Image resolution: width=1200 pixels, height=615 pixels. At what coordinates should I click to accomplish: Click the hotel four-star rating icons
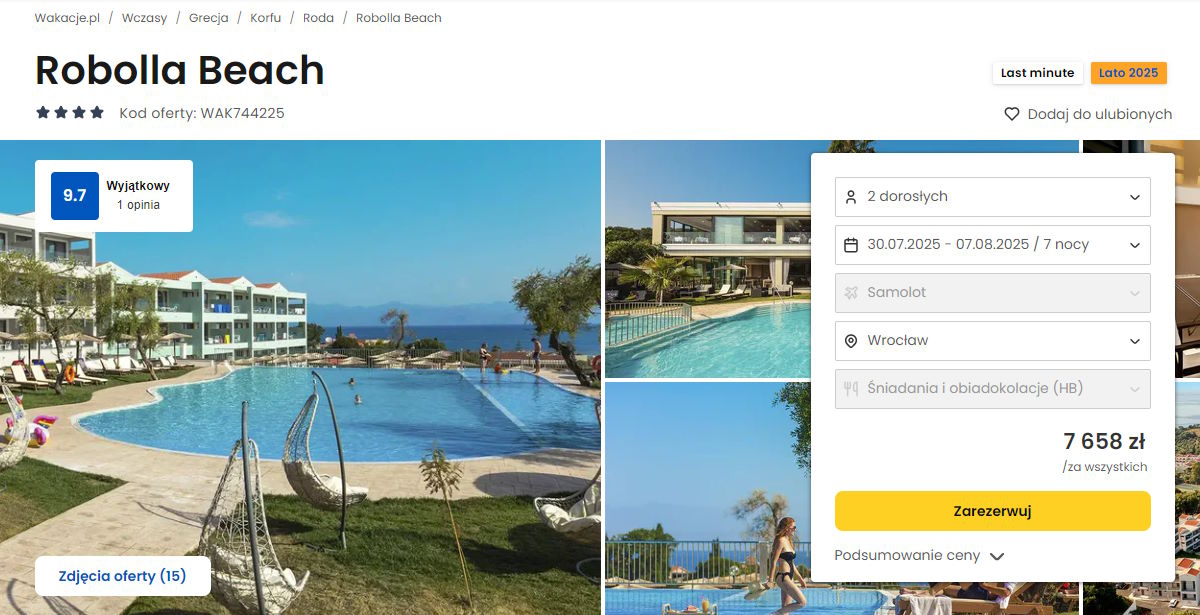70,113
